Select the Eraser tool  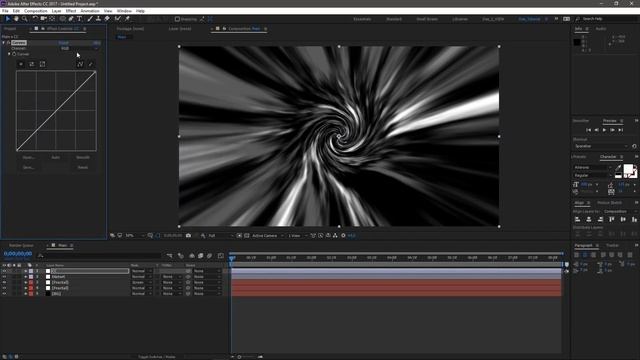click(x=107, y=19)
